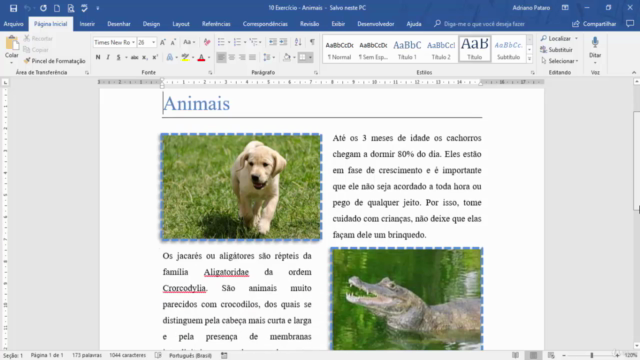
Task: Align paragraph to the right
Action: tap(242, 58)
